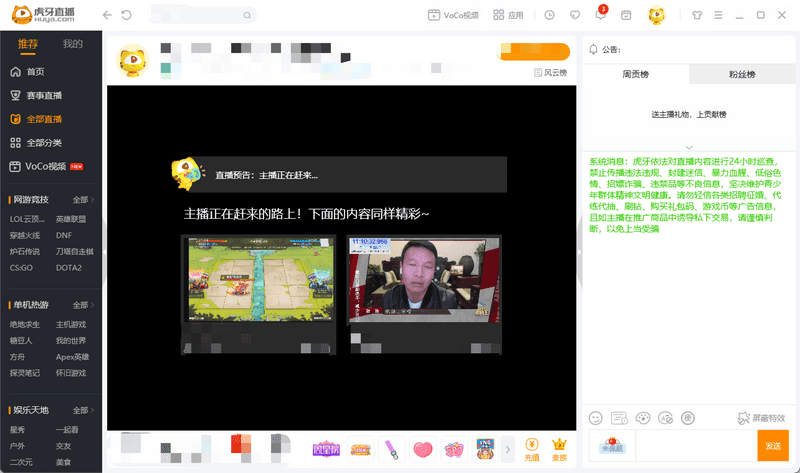This screenshot has width=800, height=473.
Task: Click the orange 发送 send button
Action: (772, 446)
